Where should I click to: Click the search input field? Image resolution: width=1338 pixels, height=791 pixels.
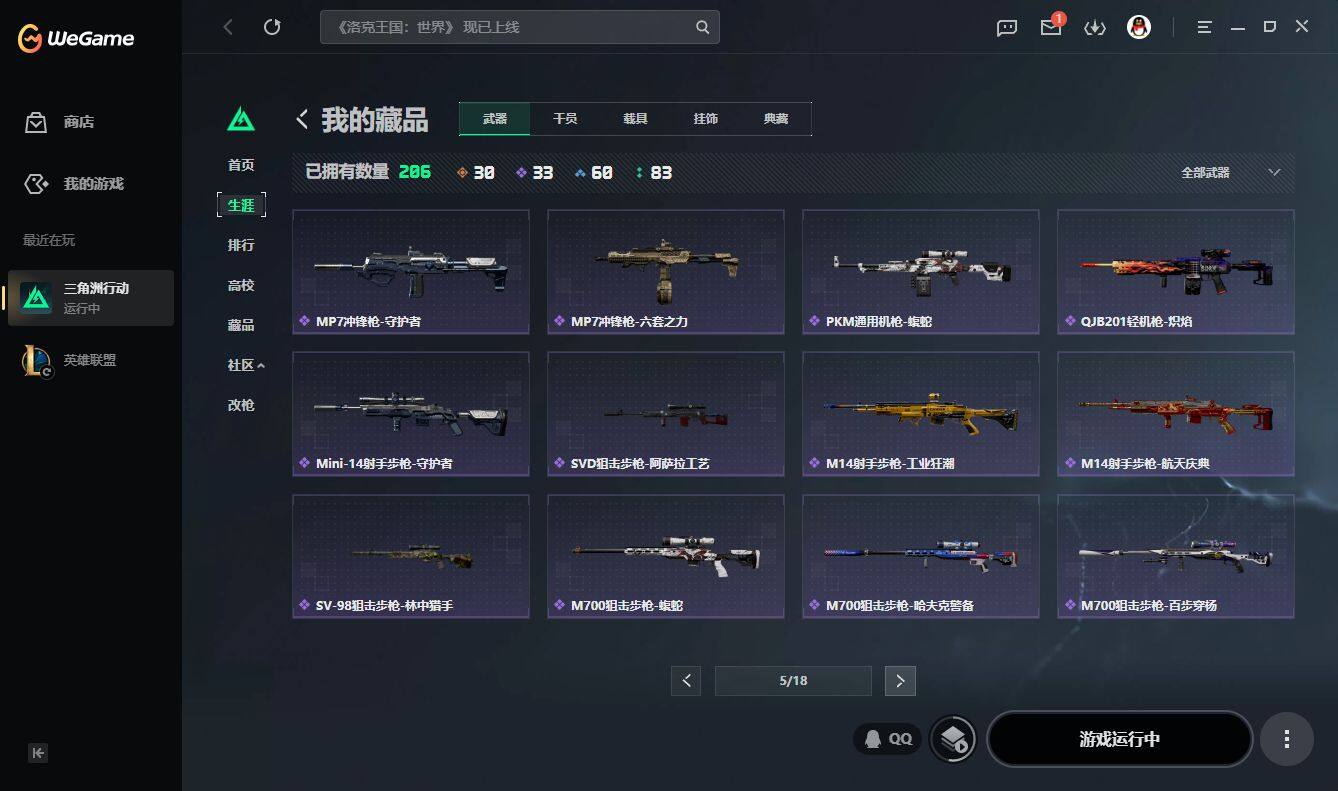pos(519,27)
